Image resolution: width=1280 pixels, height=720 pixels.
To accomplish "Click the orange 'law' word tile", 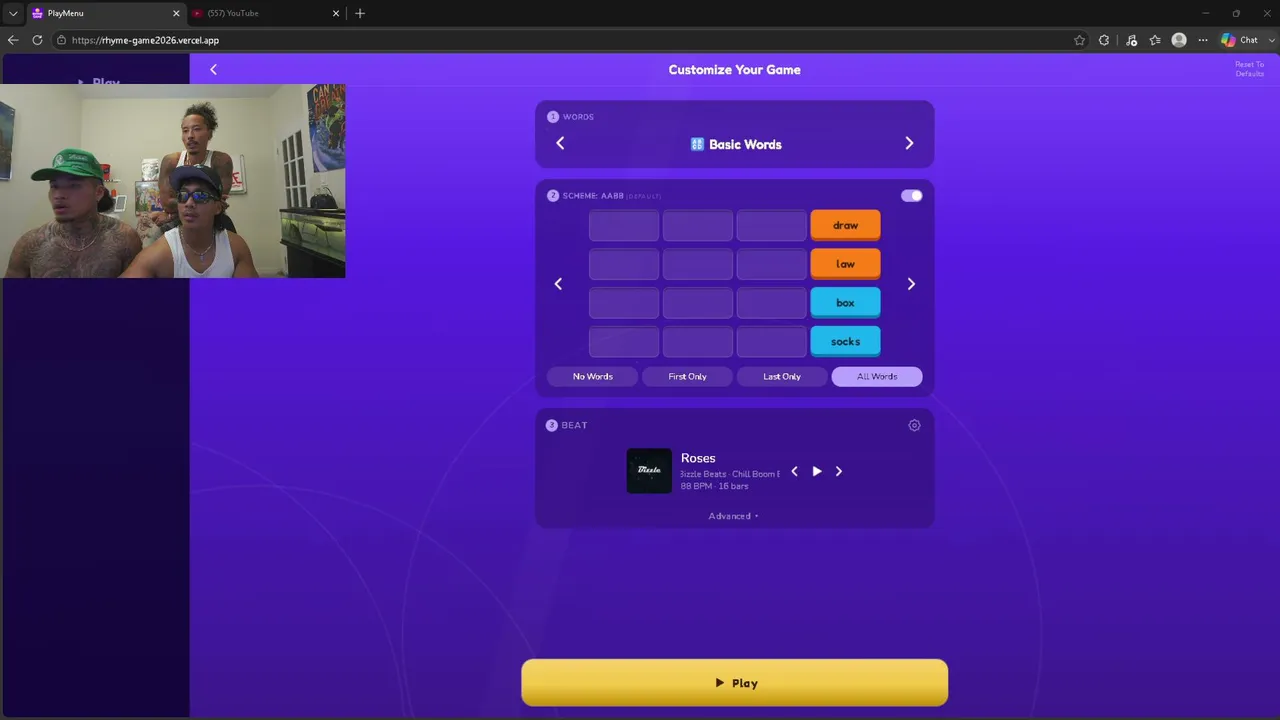I will pos(845,264).
